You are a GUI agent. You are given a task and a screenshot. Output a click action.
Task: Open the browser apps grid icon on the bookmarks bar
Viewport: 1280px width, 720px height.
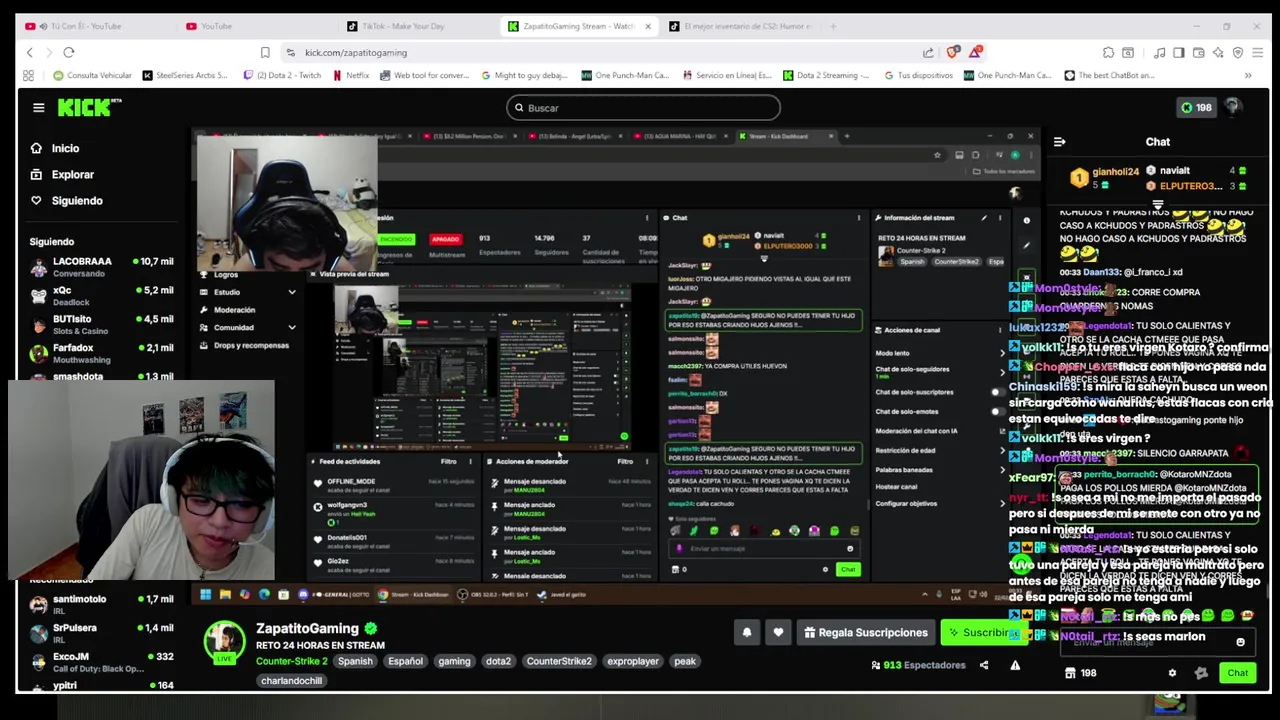(28, 75)
